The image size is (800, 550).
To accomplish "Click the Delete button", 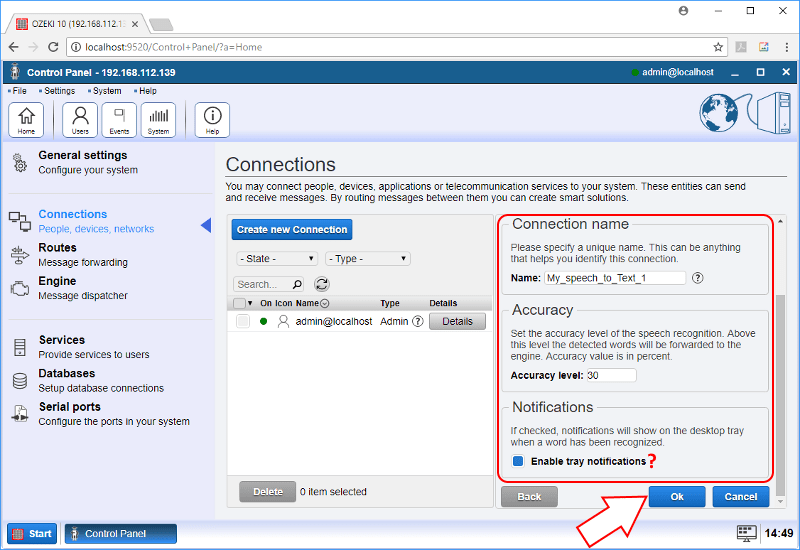I will (x=268, y=491).
